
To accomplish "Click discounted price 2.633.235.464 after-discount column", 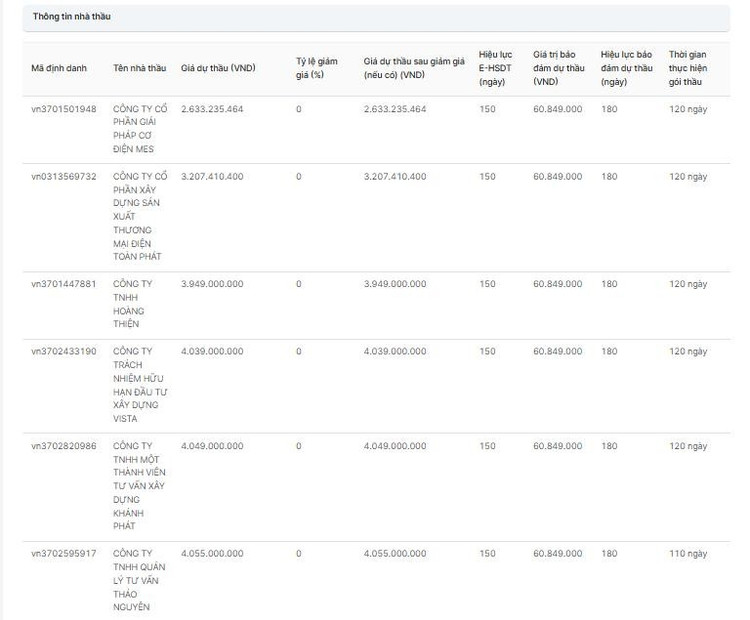I will (x=395, y=109).
